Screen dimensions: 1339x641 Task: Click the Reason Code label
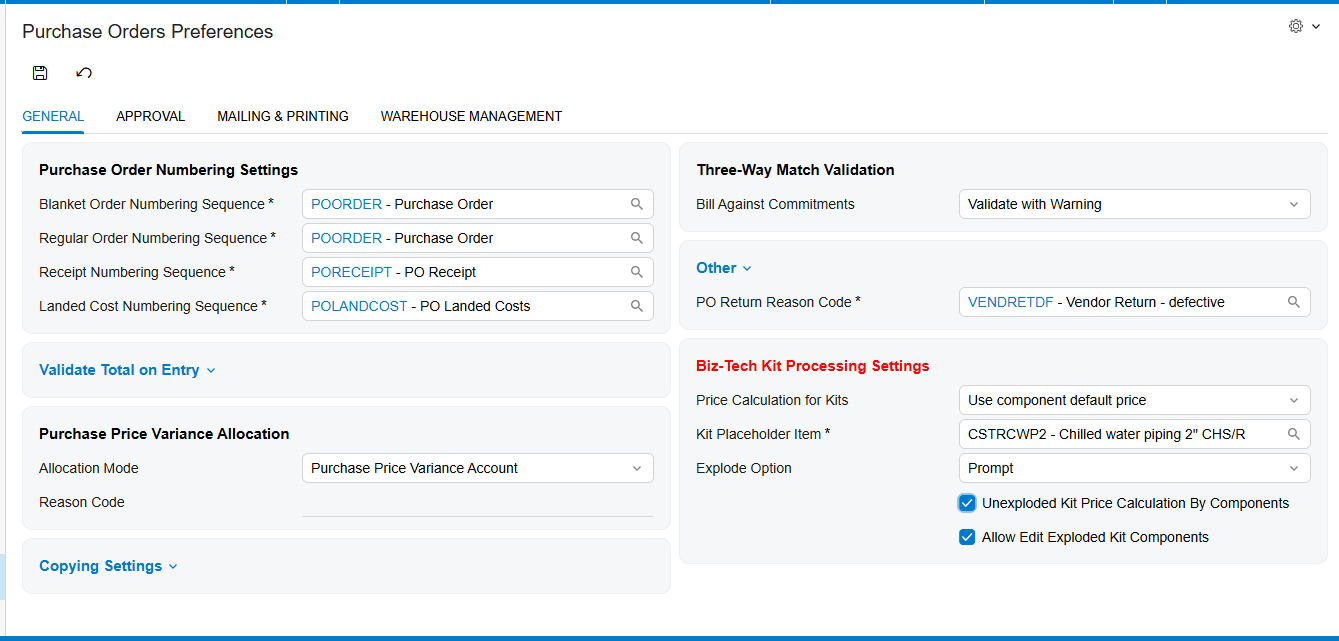click(x=82, y=502)
